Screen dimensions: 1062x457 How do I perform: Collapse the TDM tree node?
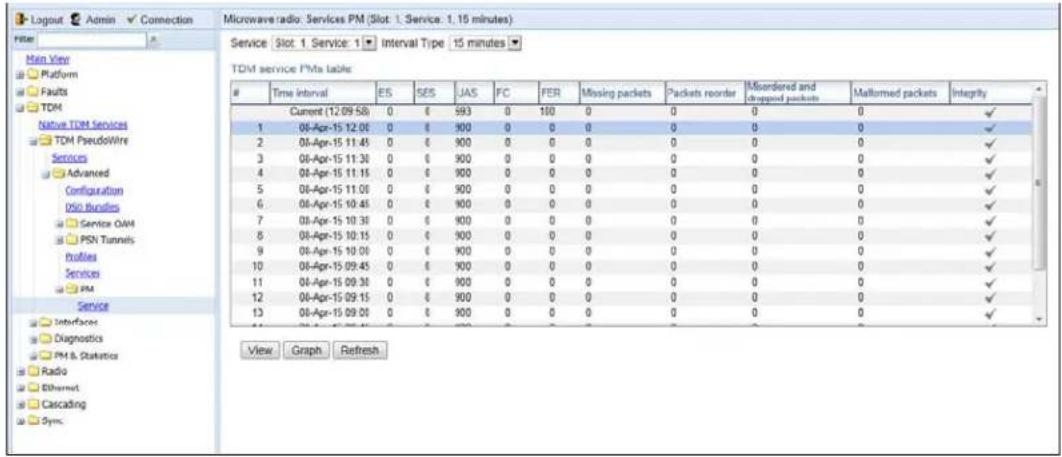click(x=21, y=108)
